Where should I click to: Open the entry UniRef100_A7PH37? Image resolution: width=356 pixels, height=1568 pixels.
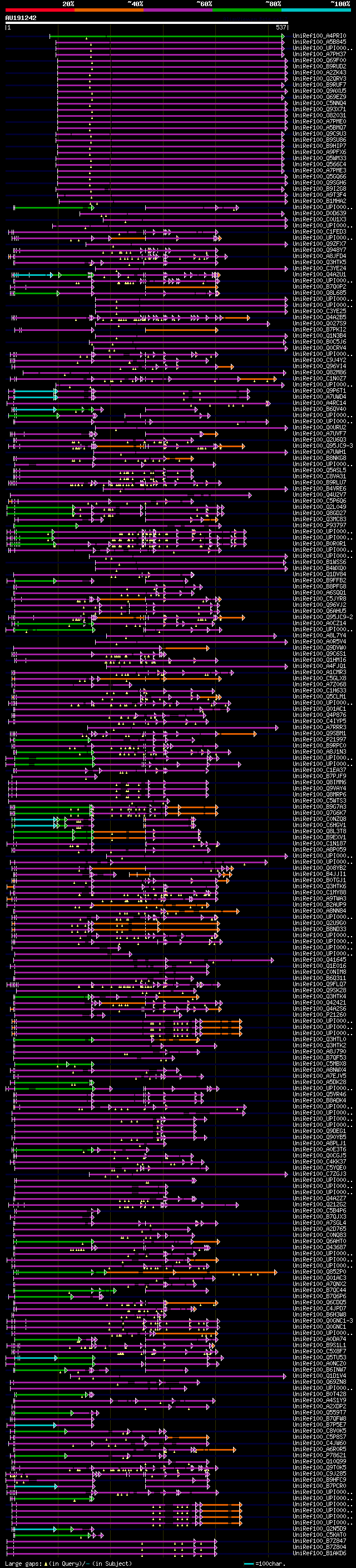319,54
